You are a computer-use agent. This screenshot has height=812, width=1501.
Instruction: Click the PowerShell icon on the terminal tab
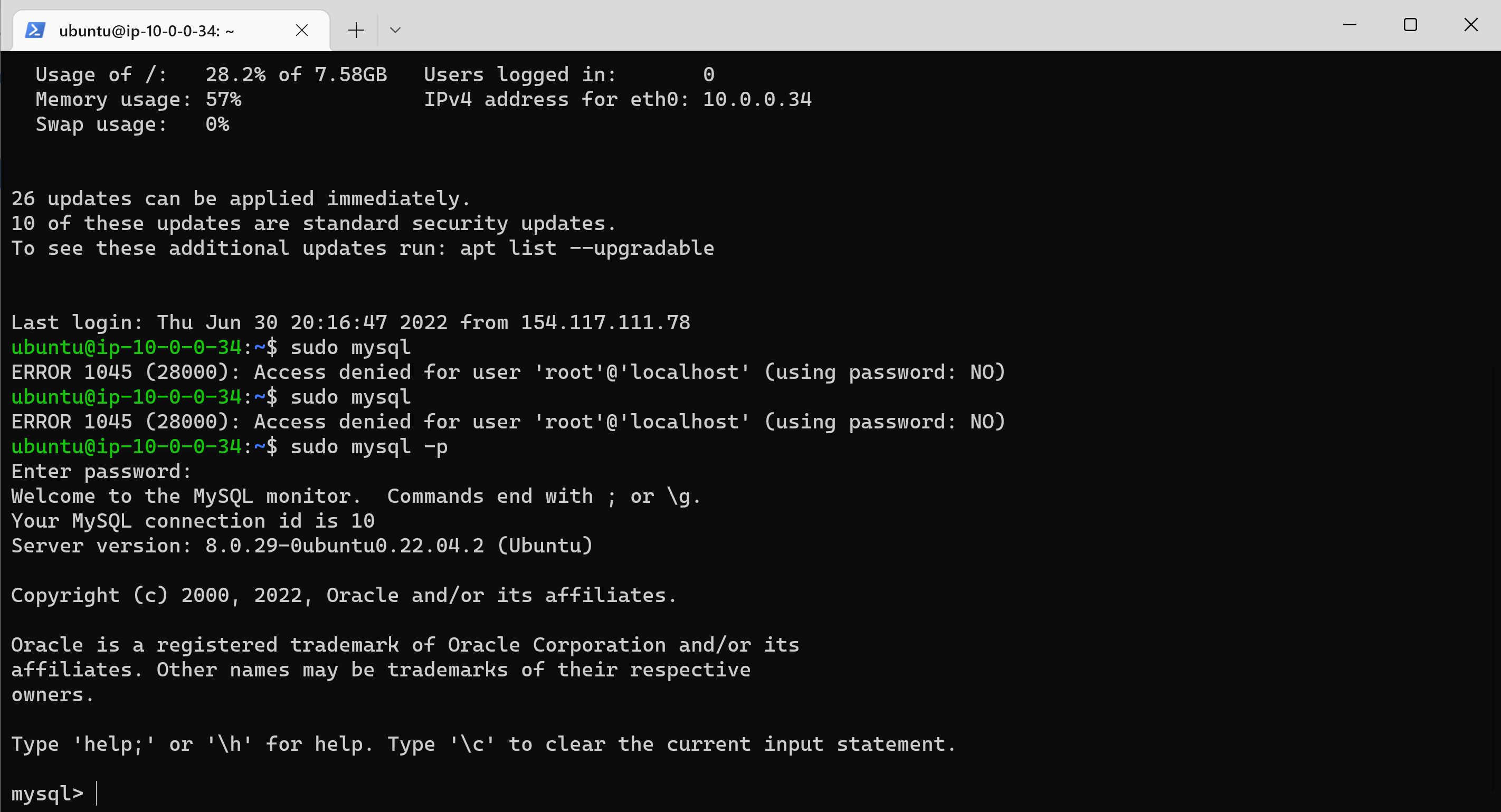tap(35, 30)
